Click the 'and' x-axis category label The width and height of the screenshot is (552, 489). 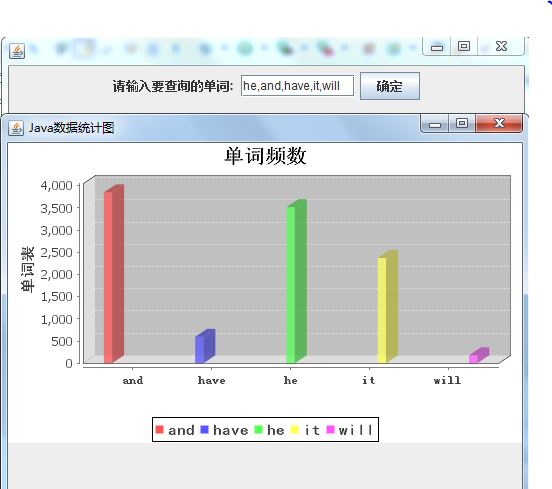[x=133, y=380]
